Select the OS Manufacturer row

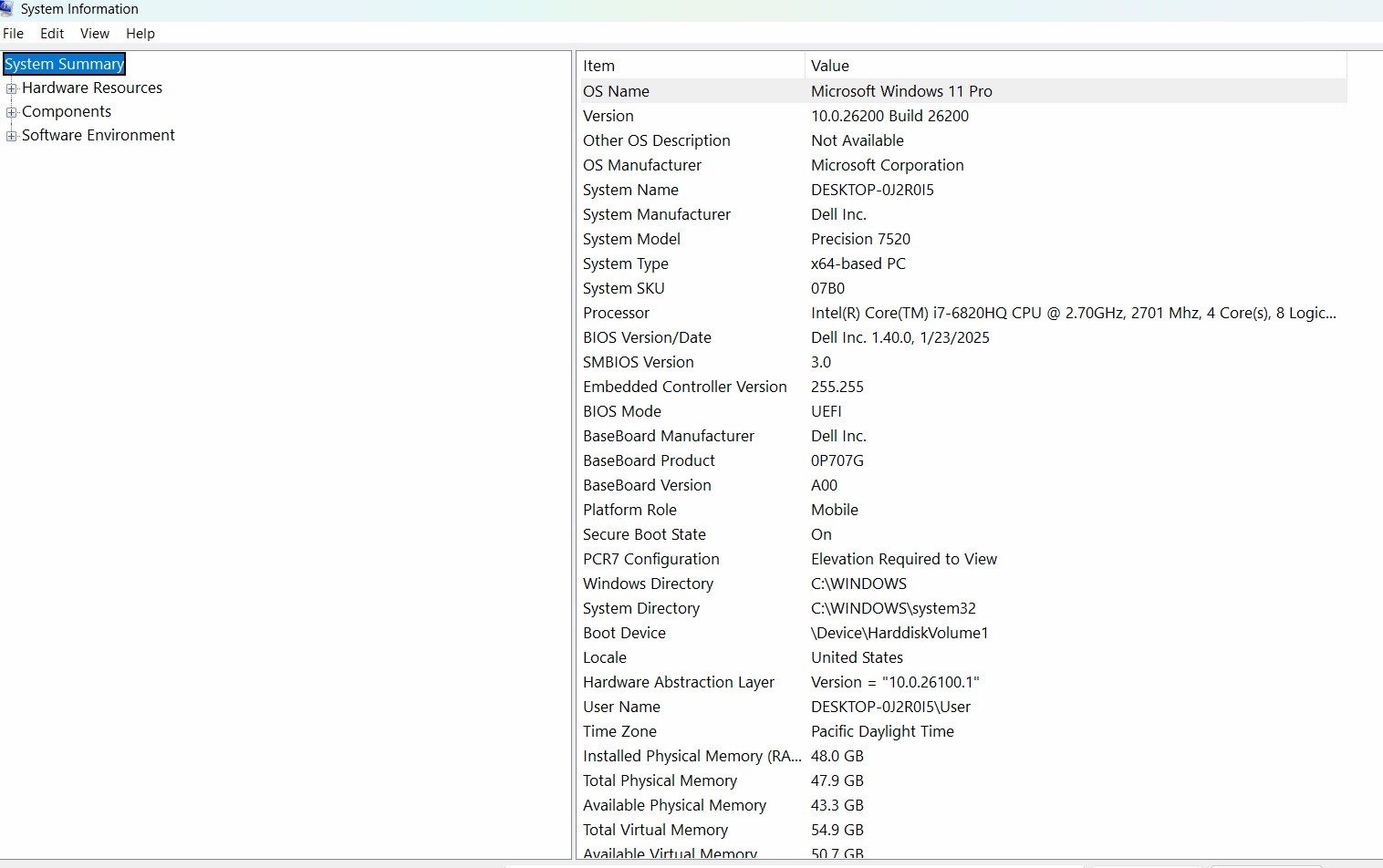[962, 165]
